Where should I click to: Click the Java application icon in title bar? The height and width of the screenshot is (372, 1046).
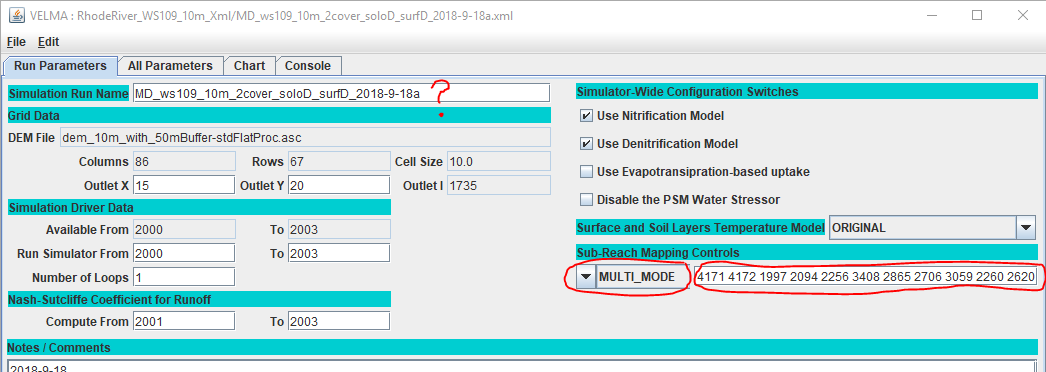(x=16, y=15)
